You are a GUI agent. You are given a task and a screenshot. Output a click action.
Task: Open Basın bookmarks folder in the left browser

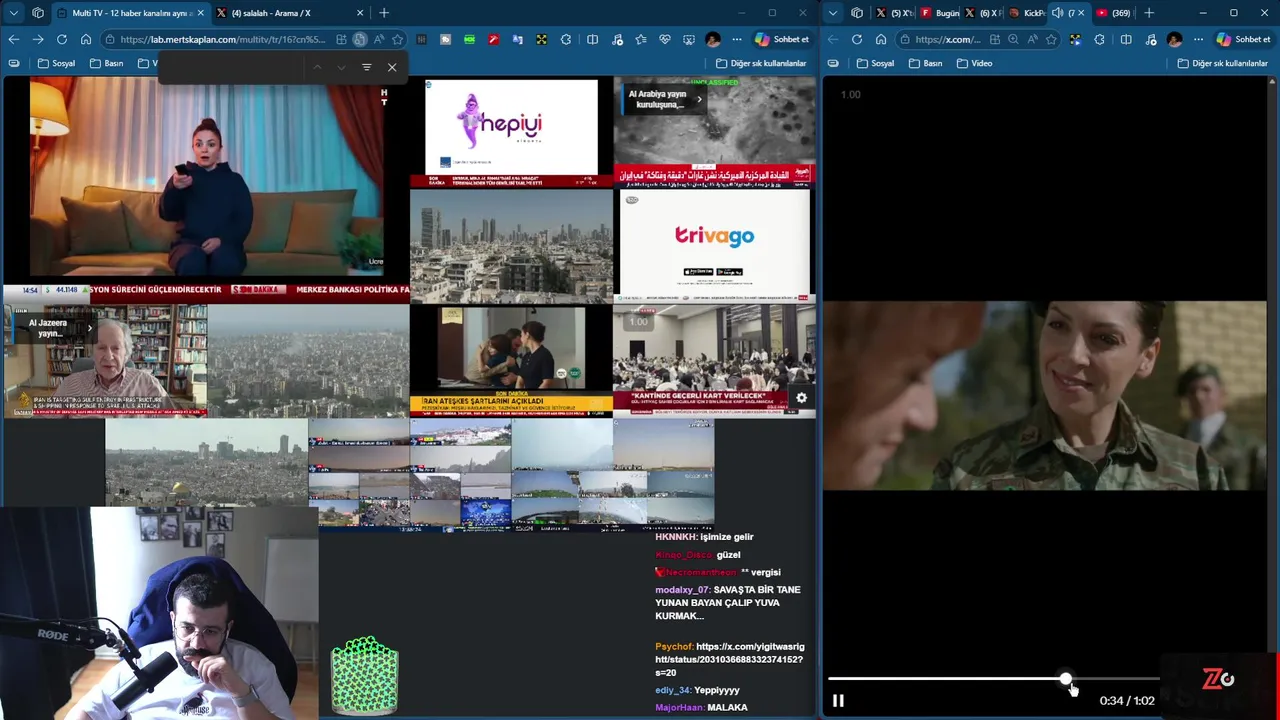point(107,63)
